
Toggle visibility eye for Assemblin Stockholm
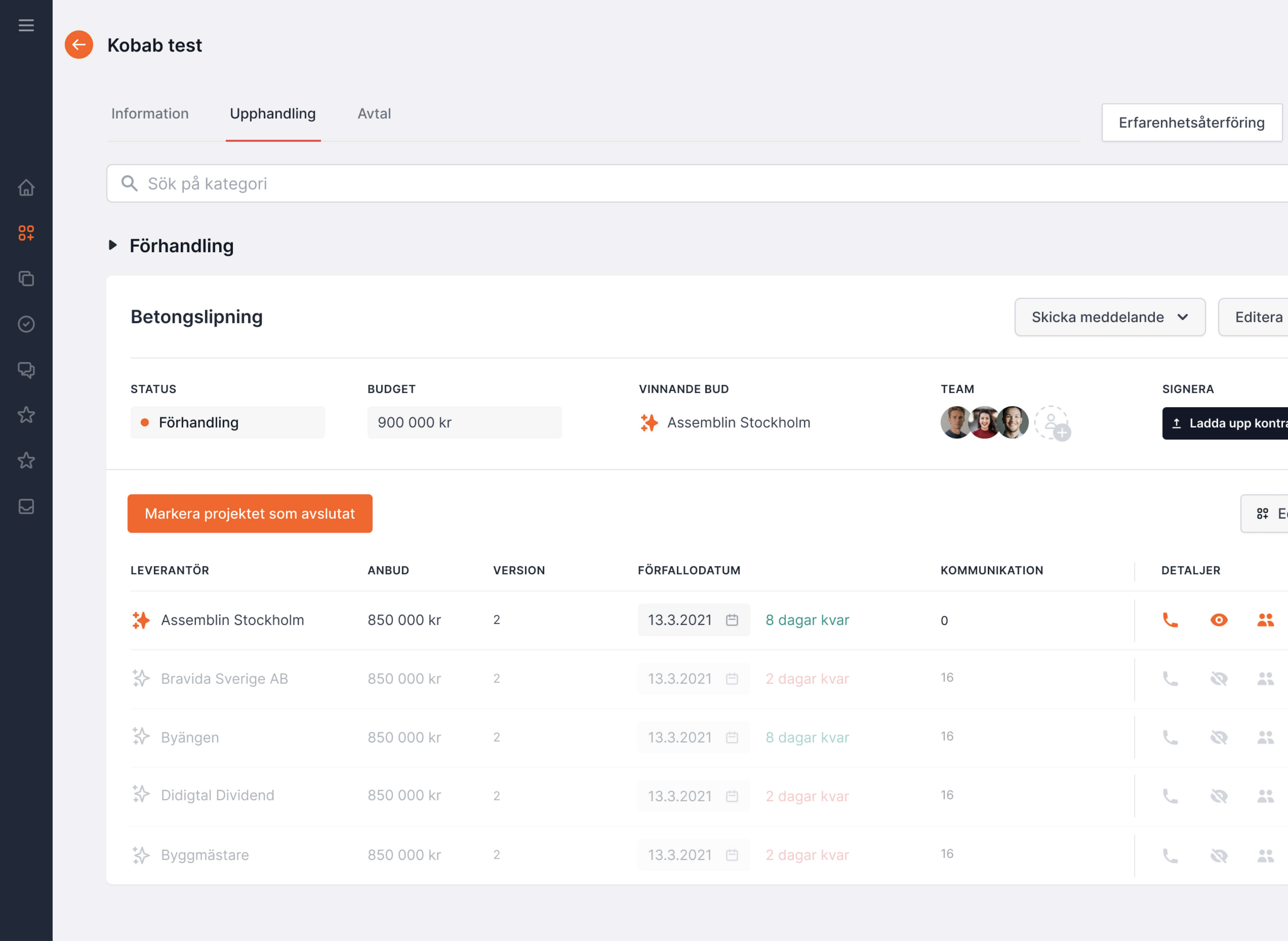pyautogui.click(x=1218, y=620)
